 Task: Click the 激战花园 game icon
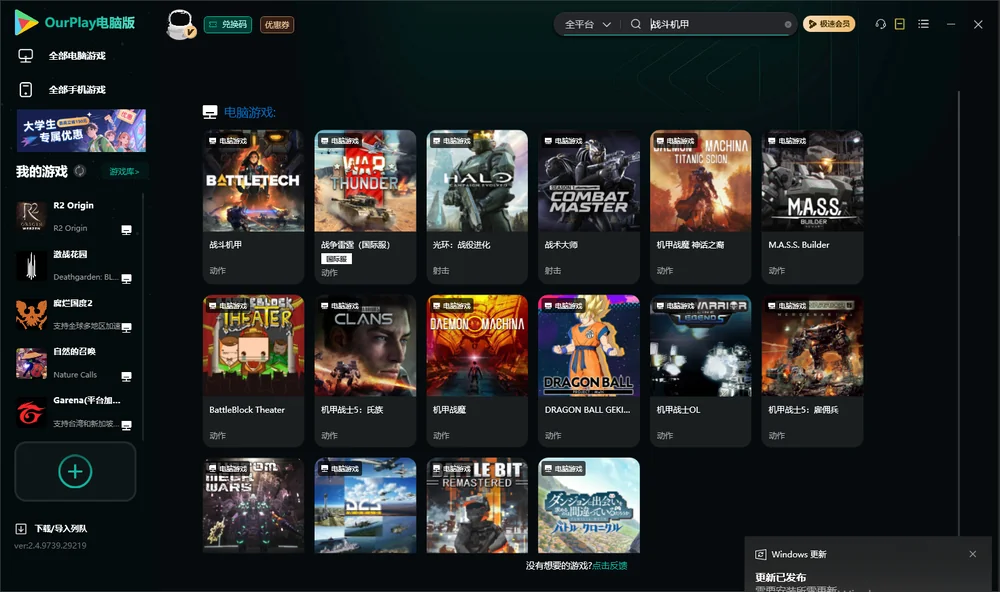pyautogui.click(x=31, y=265)
